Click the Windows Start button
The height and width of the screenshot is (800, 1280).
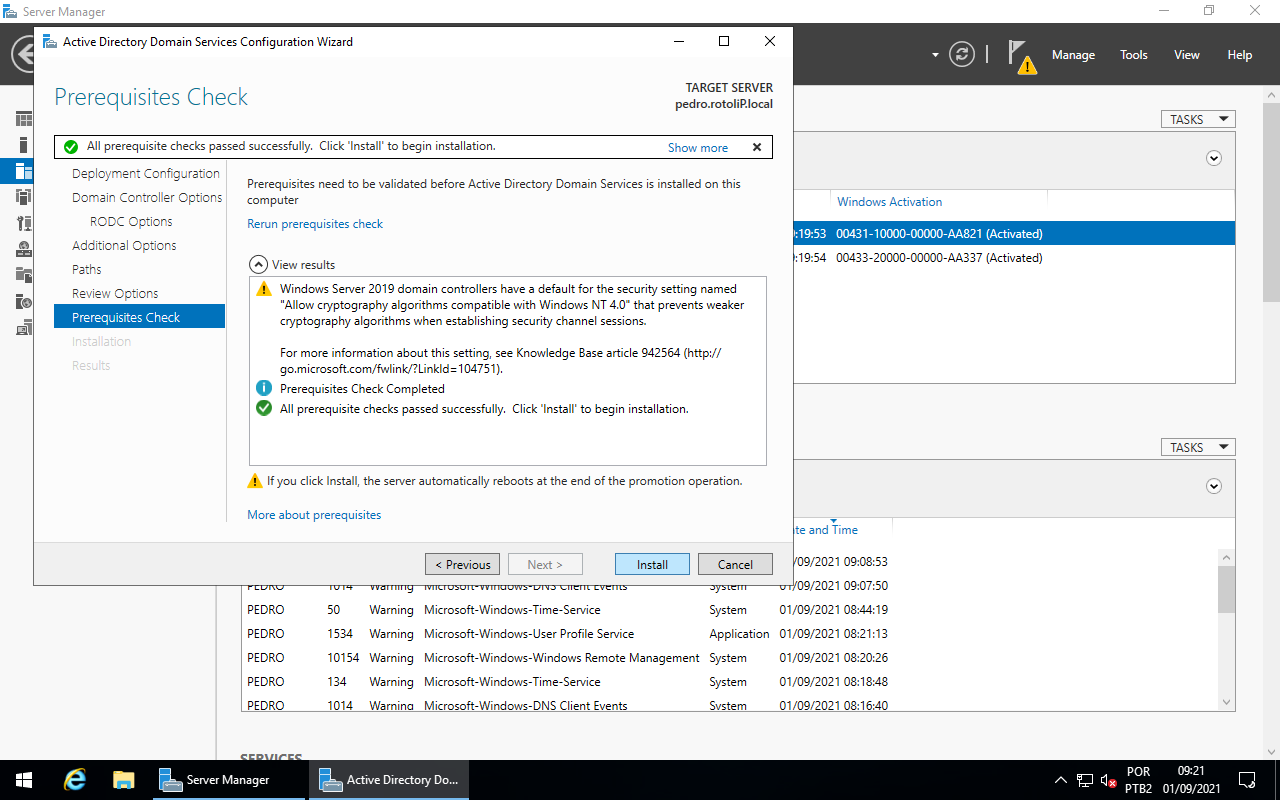(x=22, y=779)
